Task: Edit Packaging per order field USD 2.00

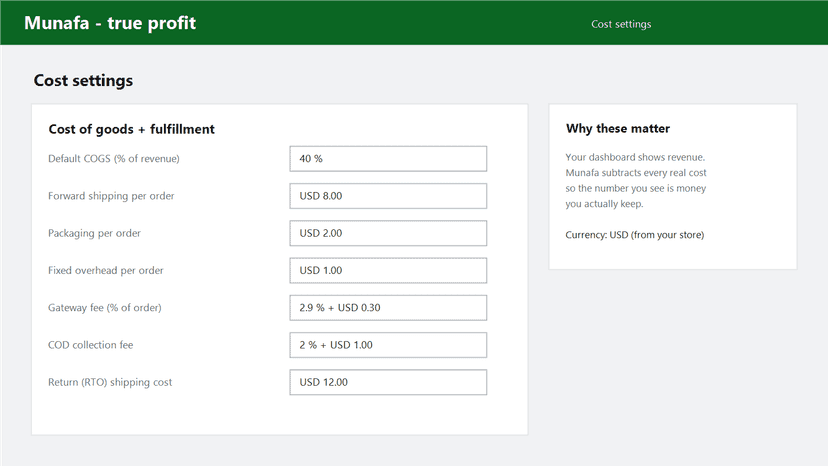Action: [x=388, y=233]
